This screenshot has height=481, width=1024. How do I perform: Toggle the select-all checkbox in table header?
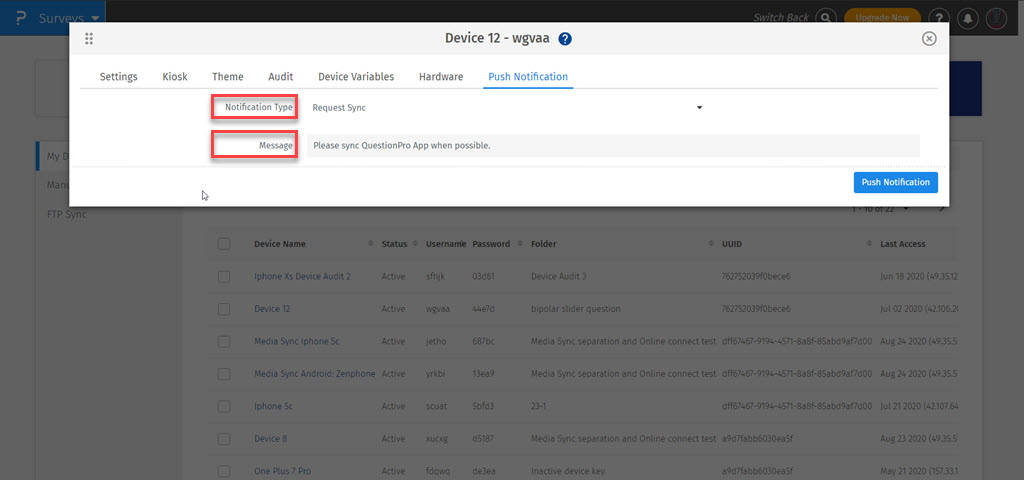coord(224,244)
